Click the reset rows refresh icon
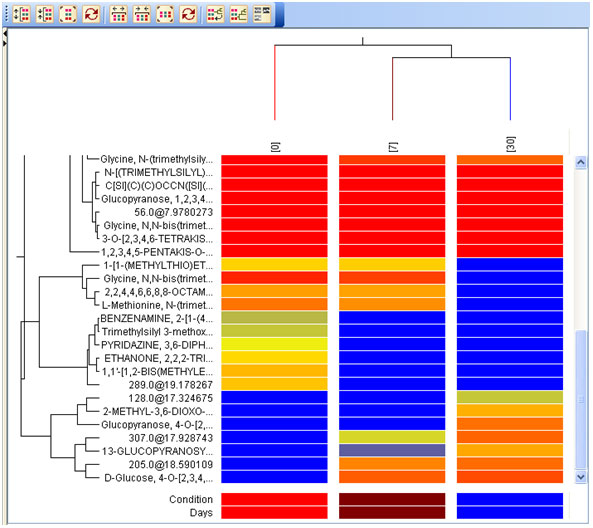This screenshot has width=593, height=528. point(91,14)
